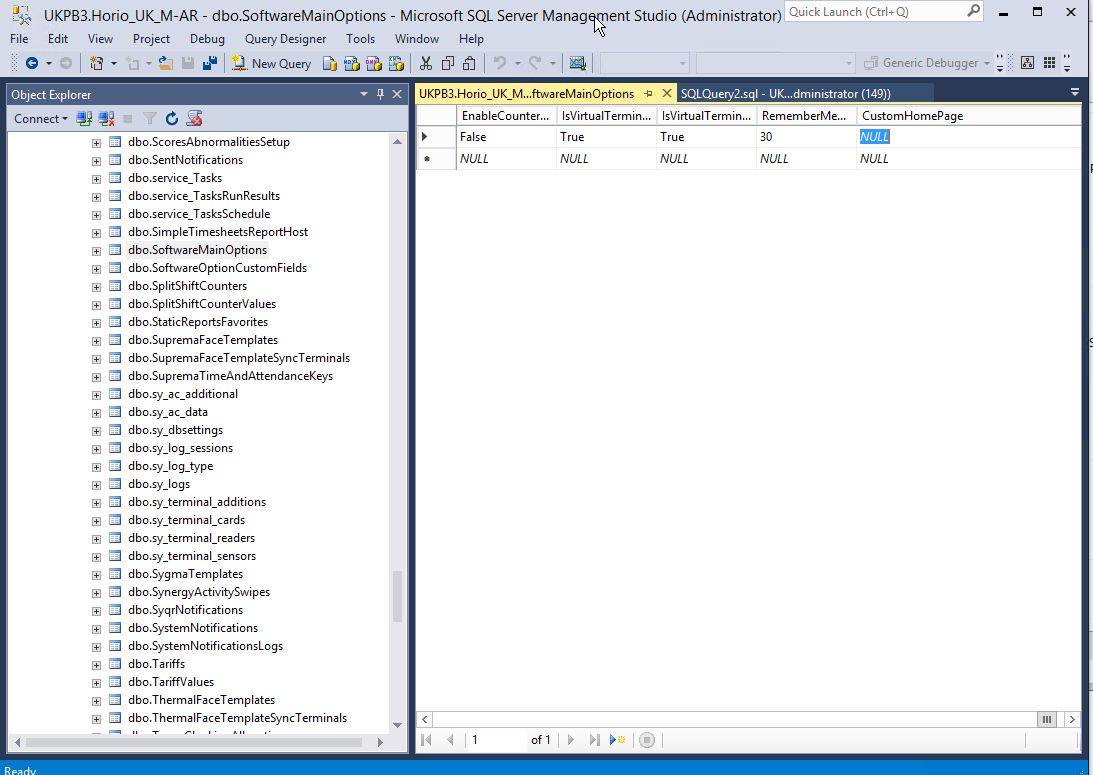This screenshot has width=1093, height=775.
Task: Copy using the toolbar copy icon
Action: (x=448, y=63)
